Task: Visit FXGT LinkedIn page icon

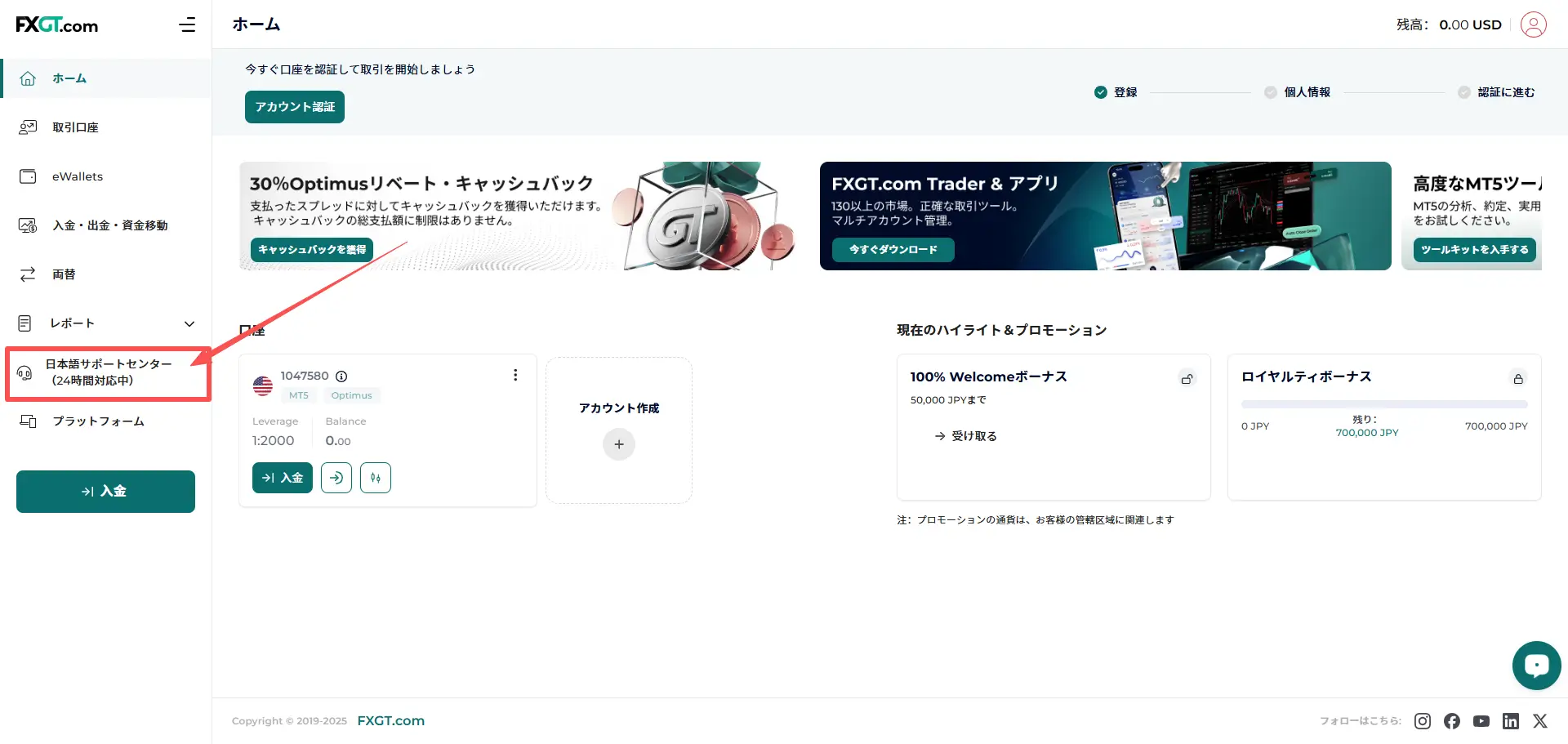Action: pos(1511,721)
